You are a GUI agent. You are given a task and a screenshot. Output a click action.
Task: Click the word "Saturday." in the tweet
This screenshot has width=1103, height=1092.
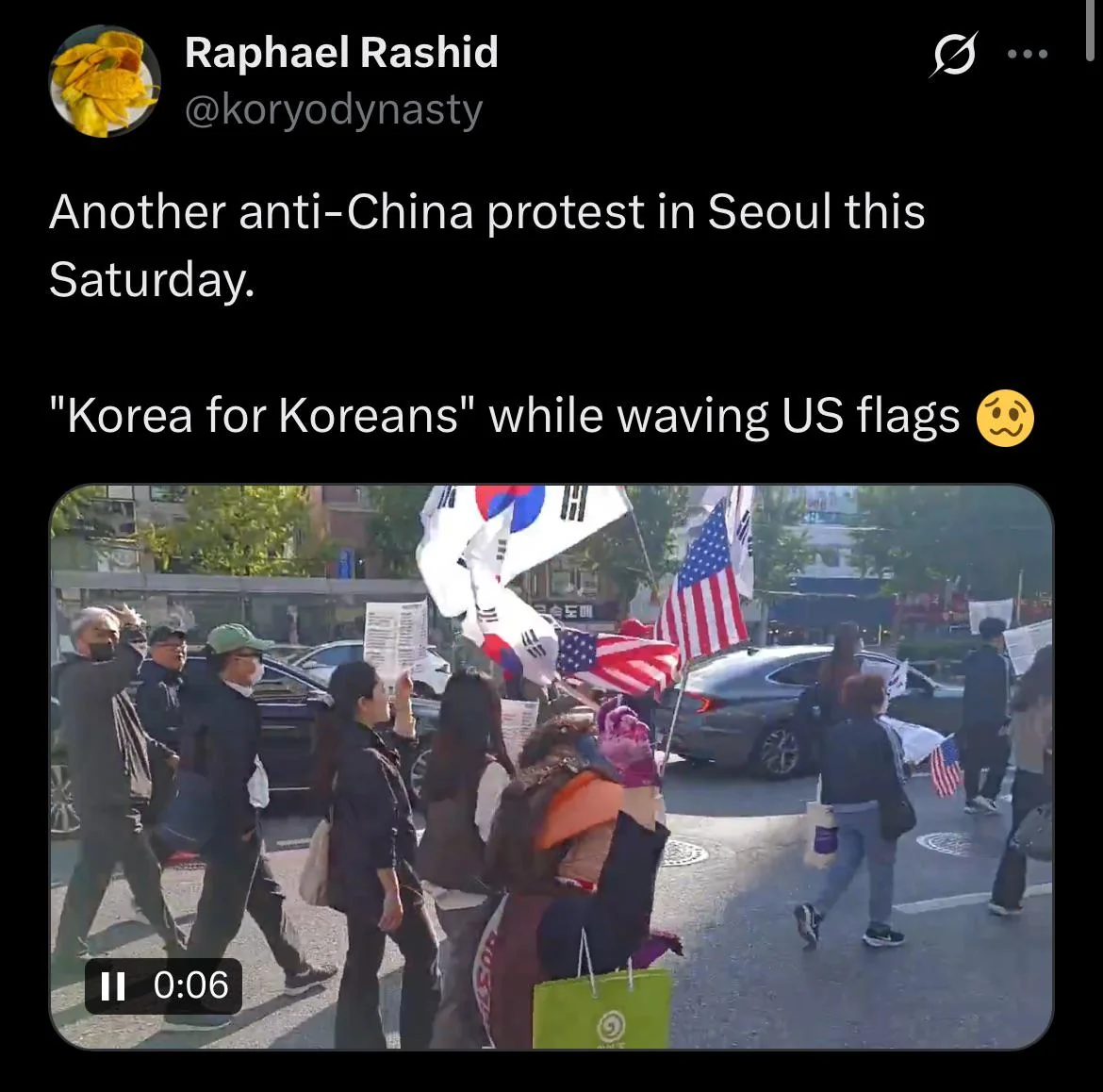tap(152, 279)
